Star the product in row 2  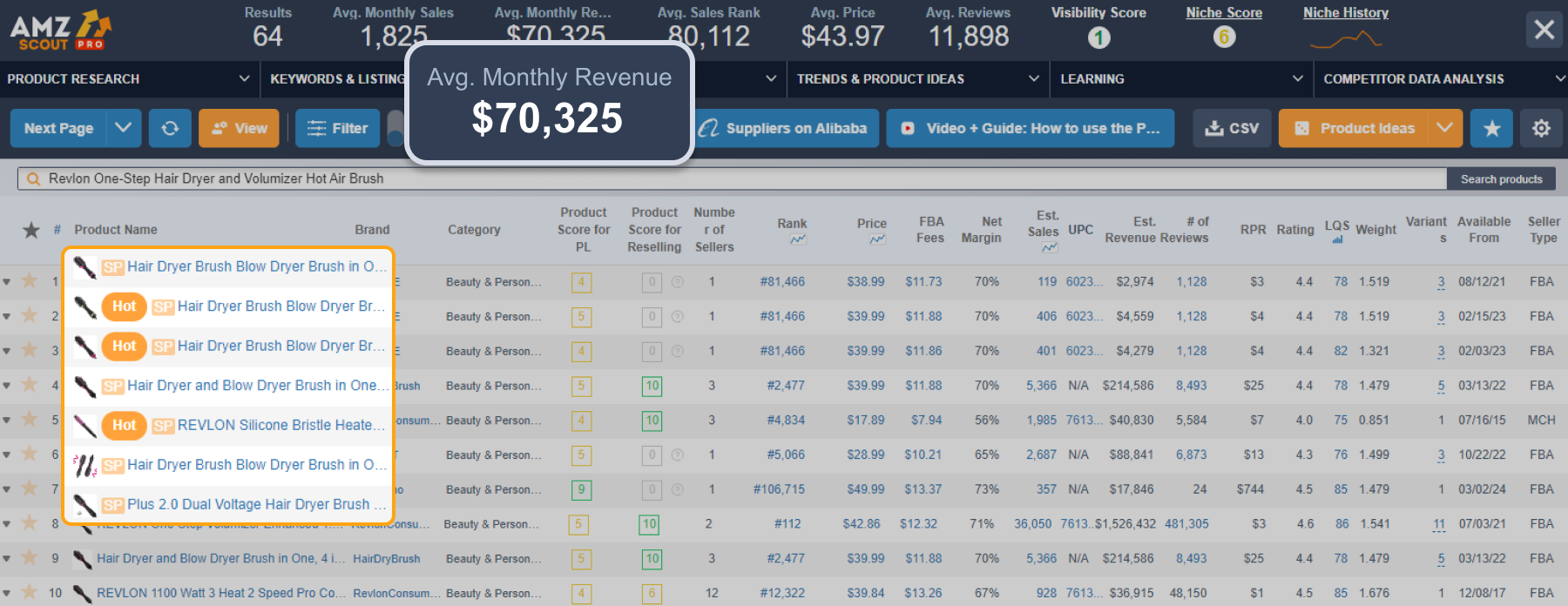coord(30,315)
